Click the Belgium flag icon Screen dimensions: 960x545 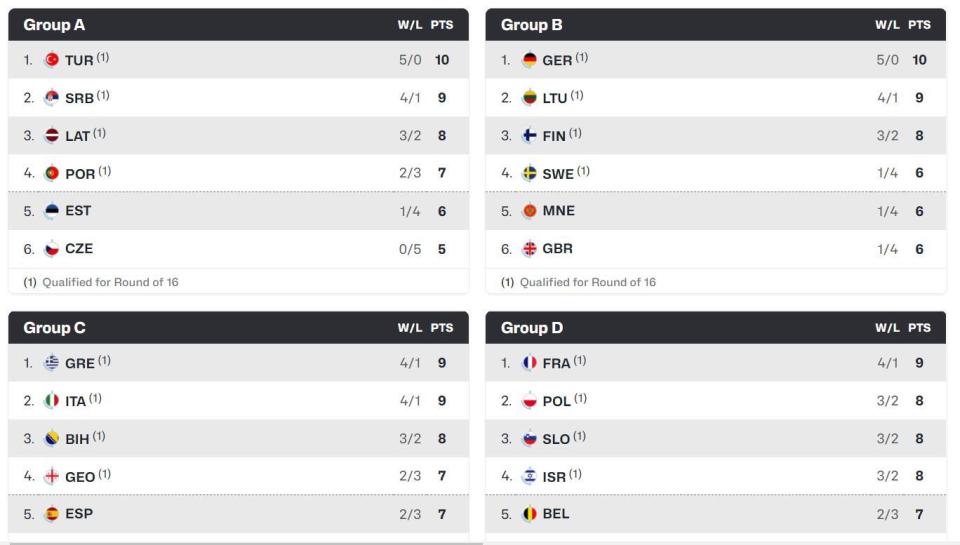tap(530, 514)
